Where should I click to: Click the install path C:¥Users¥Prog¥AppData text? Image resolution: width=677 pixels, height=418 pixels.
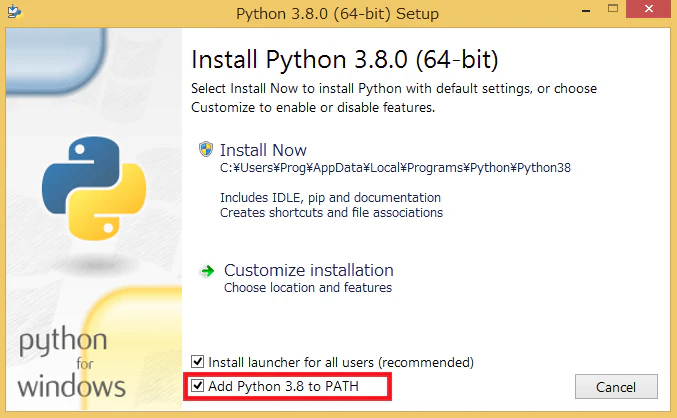click(x=395, y=168)
